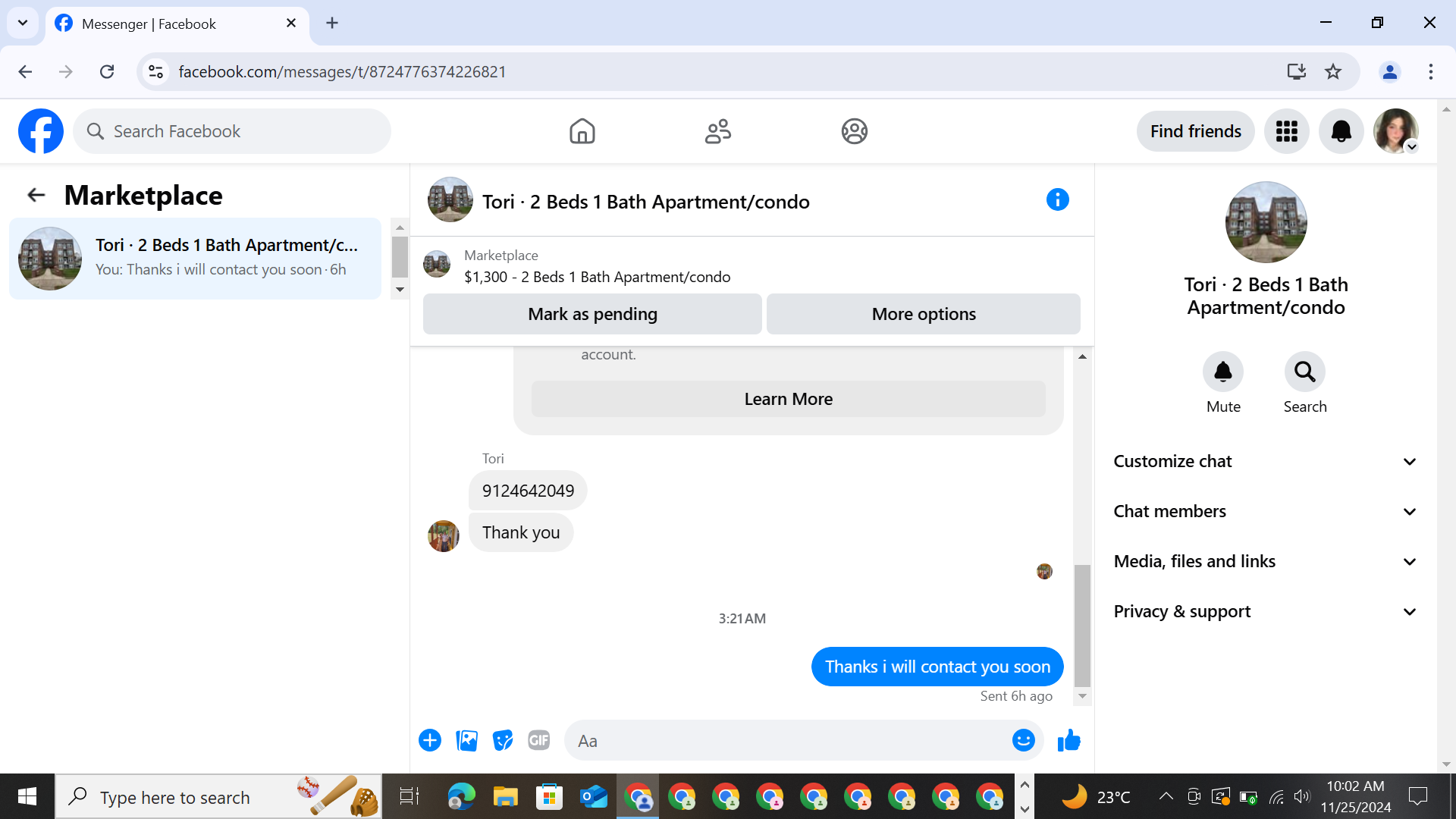Image resolution: width=1456 pixels, height=819 pixels.
Task: Open the Friends icon in top navigation
Action: tap(718, 131)
